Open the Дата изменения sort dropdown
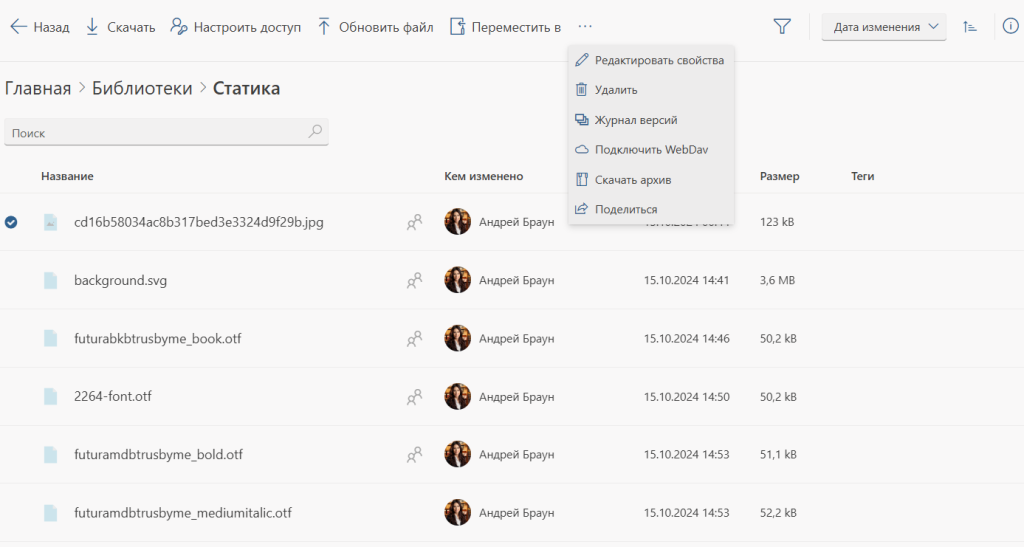The image size is (1024, 547). pyautogui.click(x=884, y=27)
